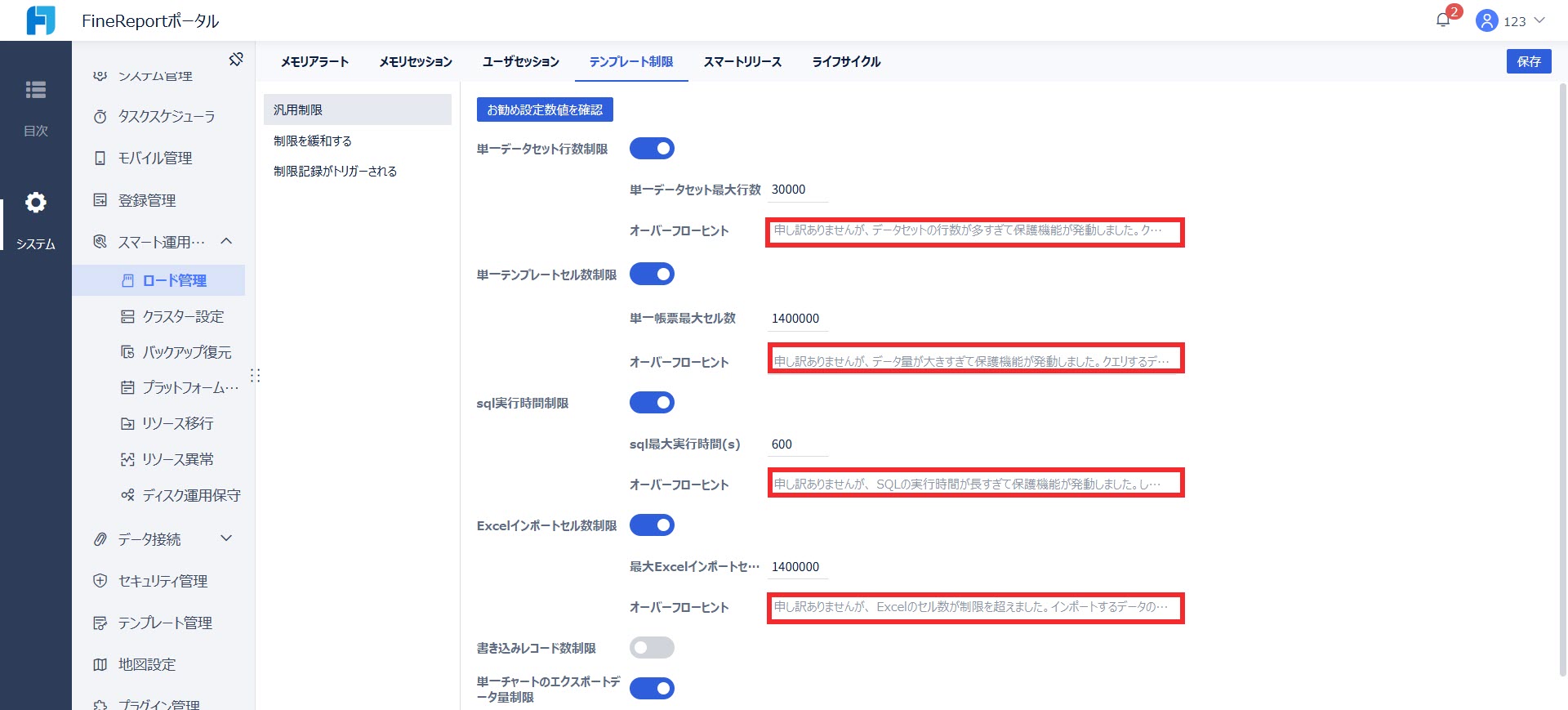Image resolution: width=1568 pixels, height=710 pixels.
Task: Open the 目次 directory icon
Action: click(x=35, y=90)
